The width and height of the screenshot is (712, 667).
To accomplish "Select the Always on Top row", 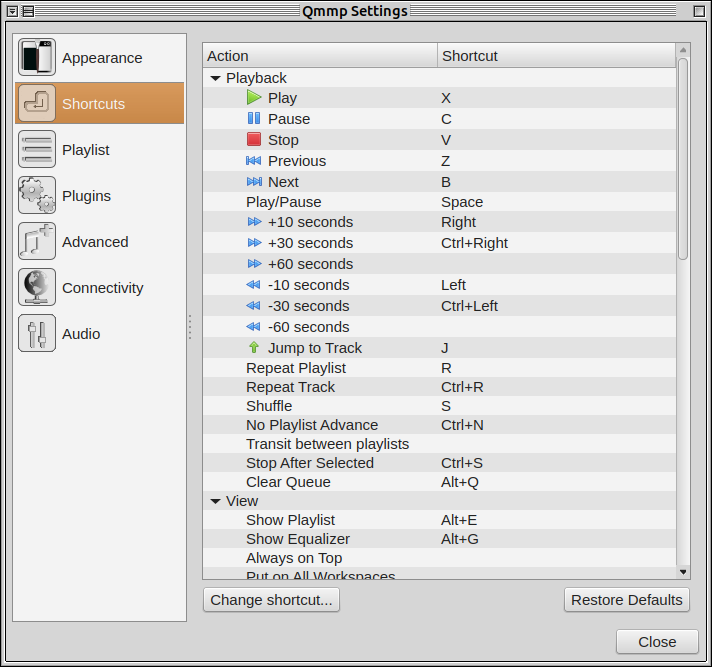I will pos(439,558).
